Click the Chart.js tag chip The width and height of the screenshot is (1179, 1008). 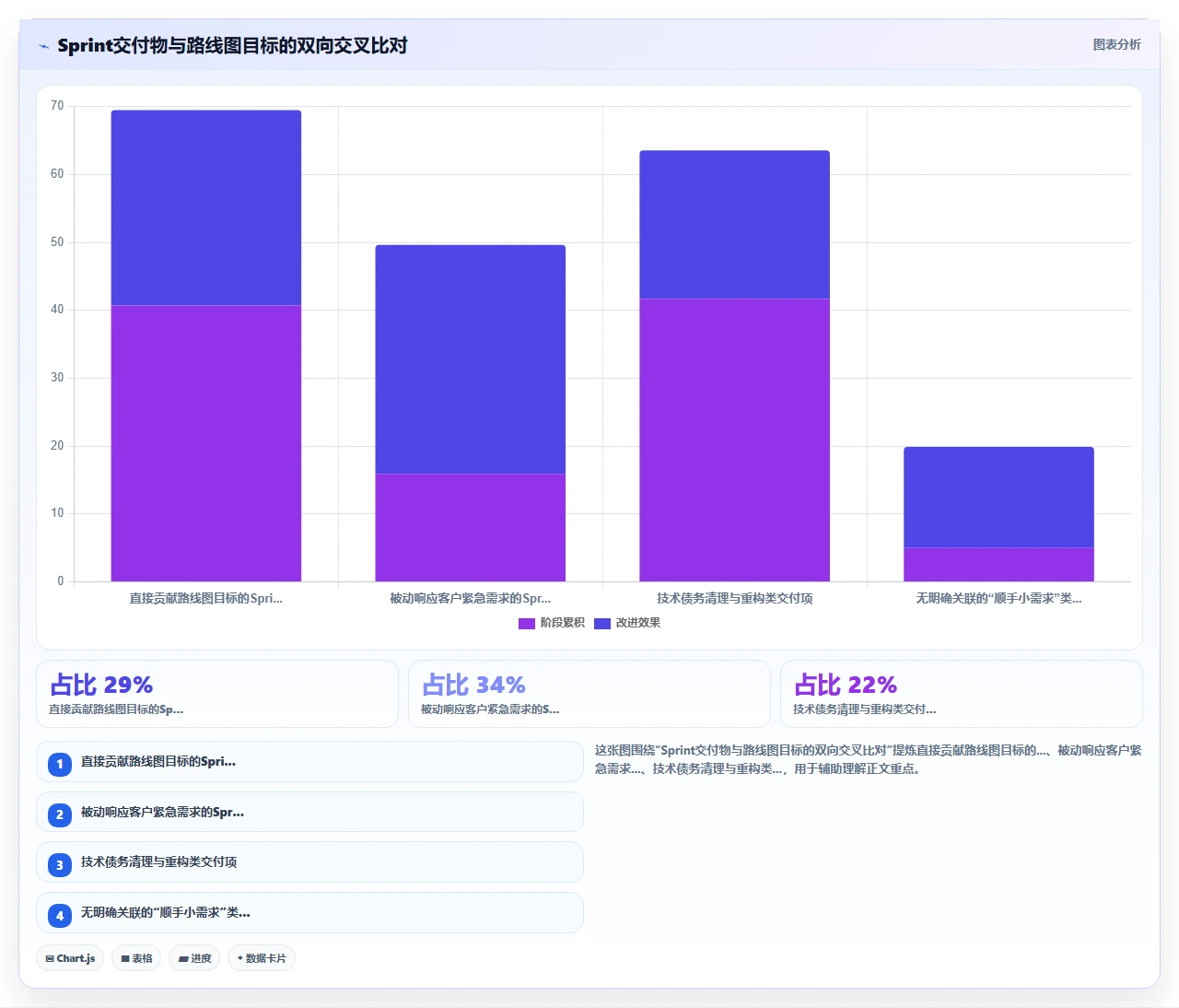coord(70,958)
